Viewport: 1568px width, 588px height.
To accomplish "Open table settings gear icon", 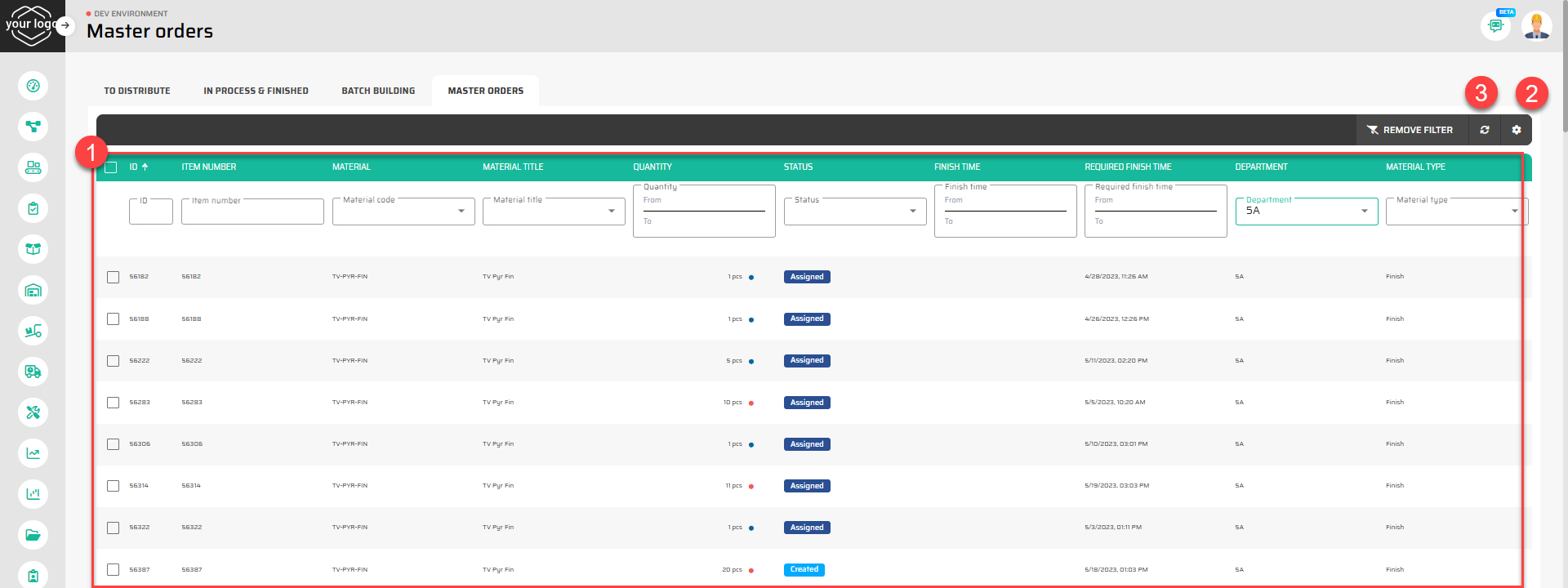I will click(x=1517, y=130).
